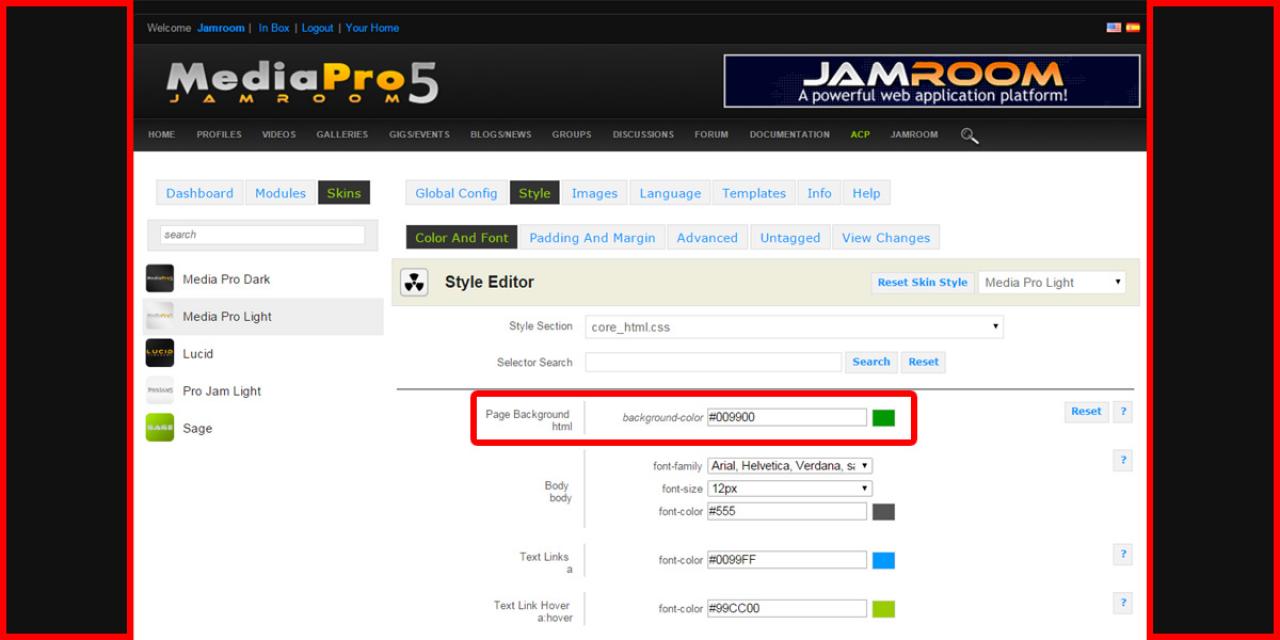The width and height of the screenshot is (1280, 640).
Task: Switch language with the US flag icon
Action: [x=1113, y=28]
